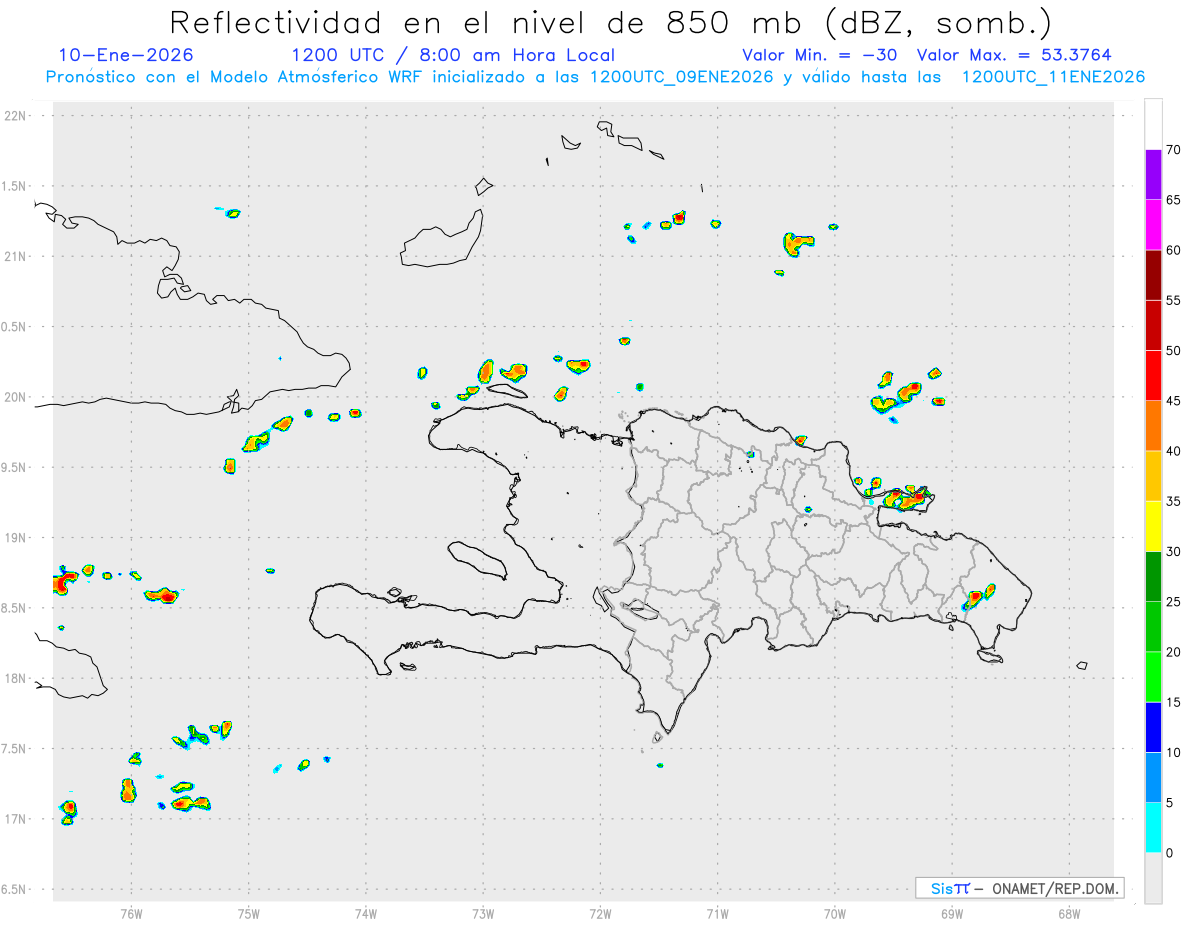1200x927 pixels.
Task: Click the title 'Reflectividad en el nivel de 850 mb'
Action: (x=485, y=22)
